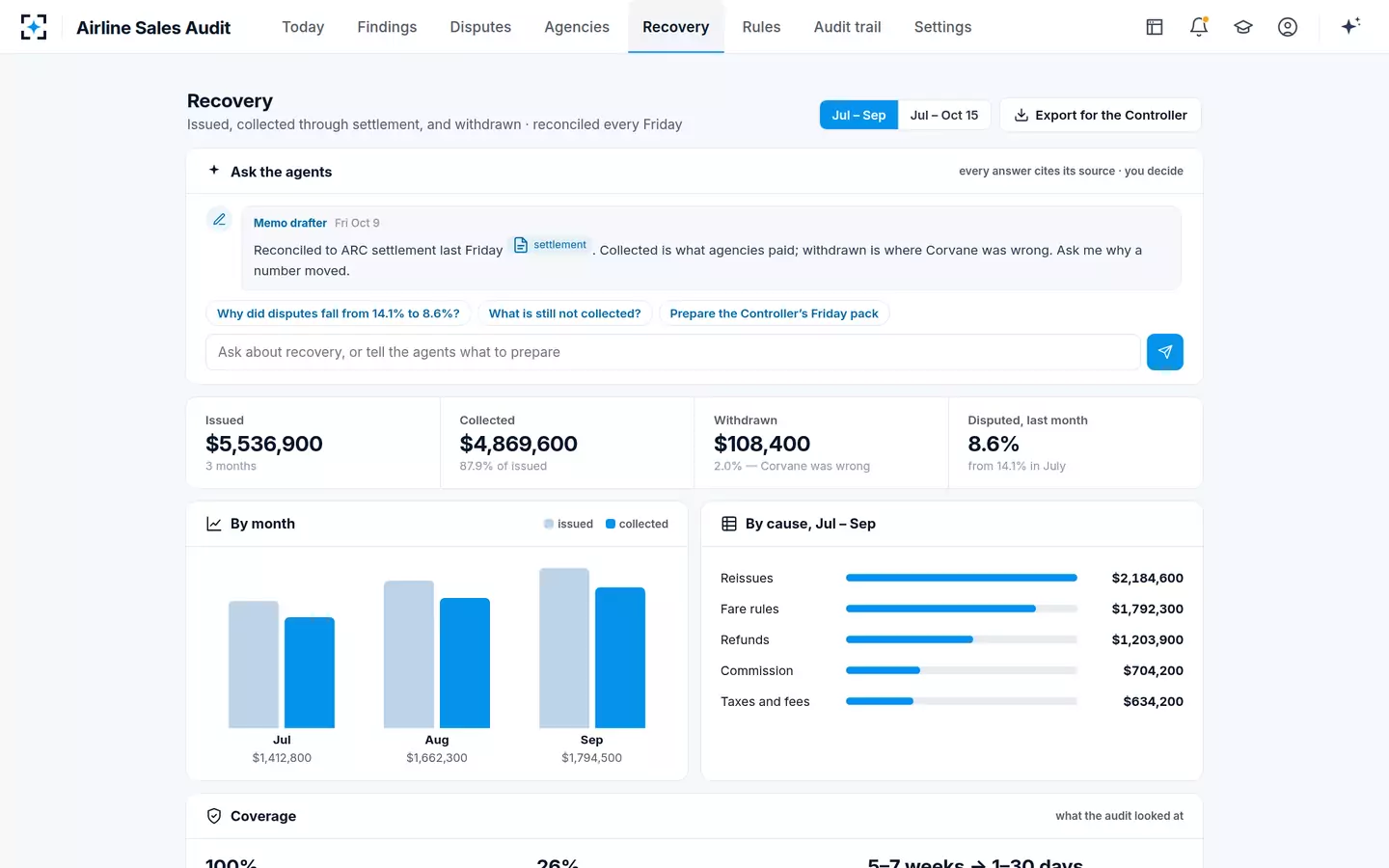Choose Prepare the Controller's Friday pack
Screen dimensions: 1389x868
click(775, 313)
